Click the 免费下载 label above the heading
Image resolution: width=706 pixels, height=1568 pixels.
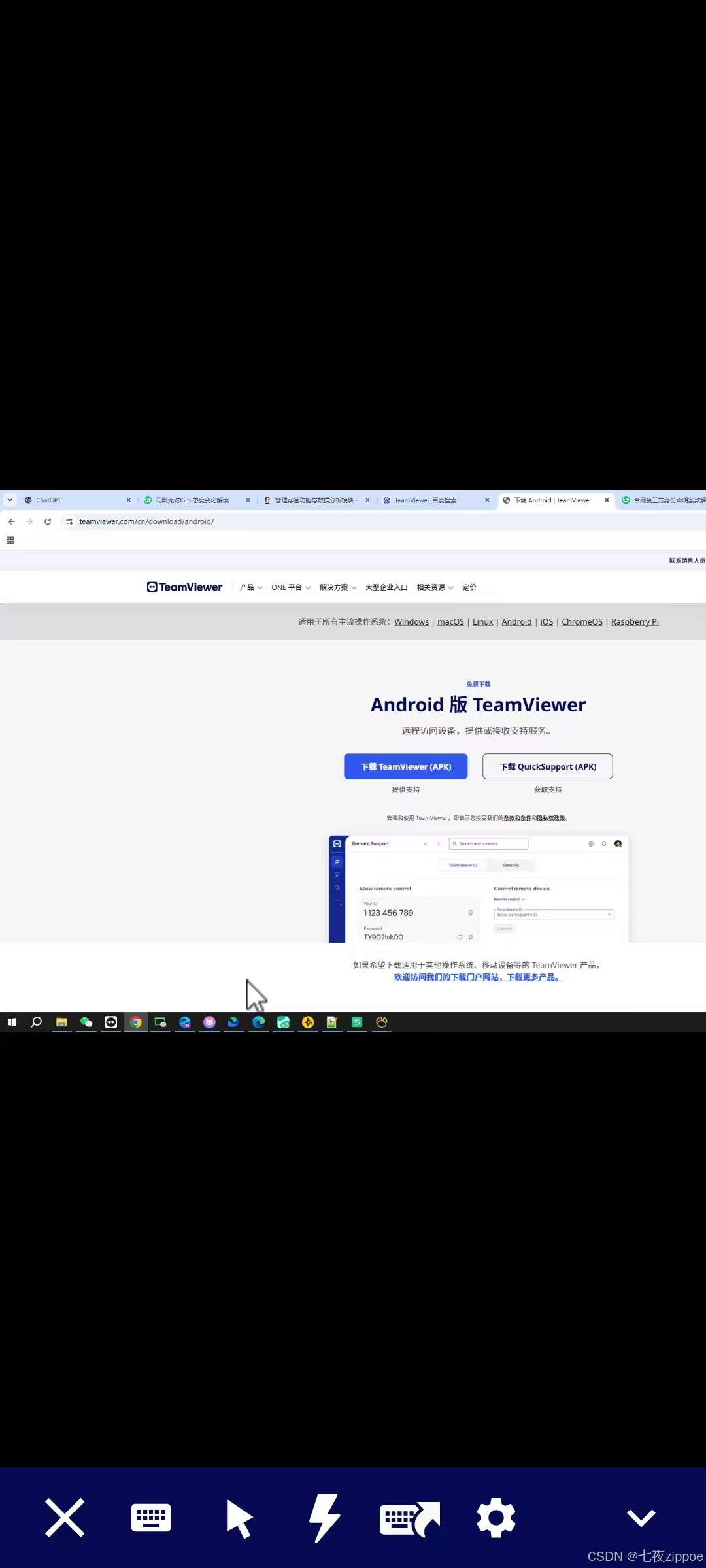(x=479, y=684)
